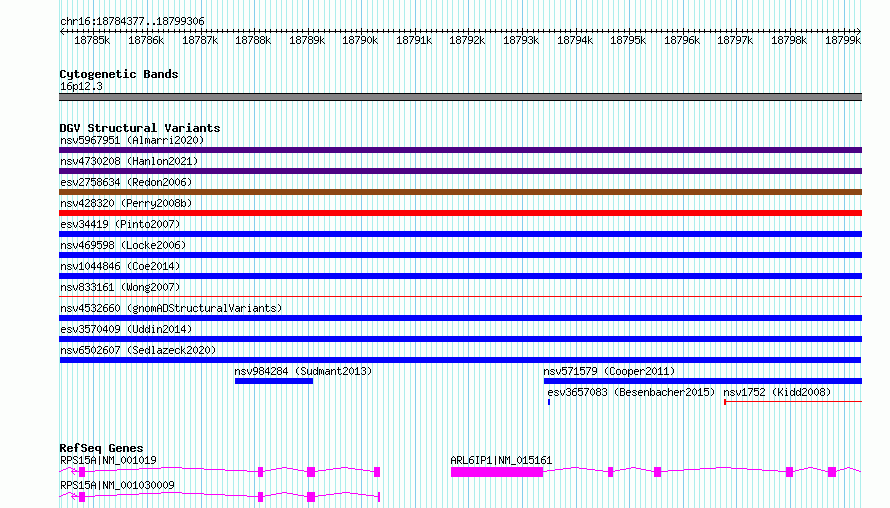Click the 18791k ruler tick label
This screenshot has height=508, width=890.
[x=414, y=40]
